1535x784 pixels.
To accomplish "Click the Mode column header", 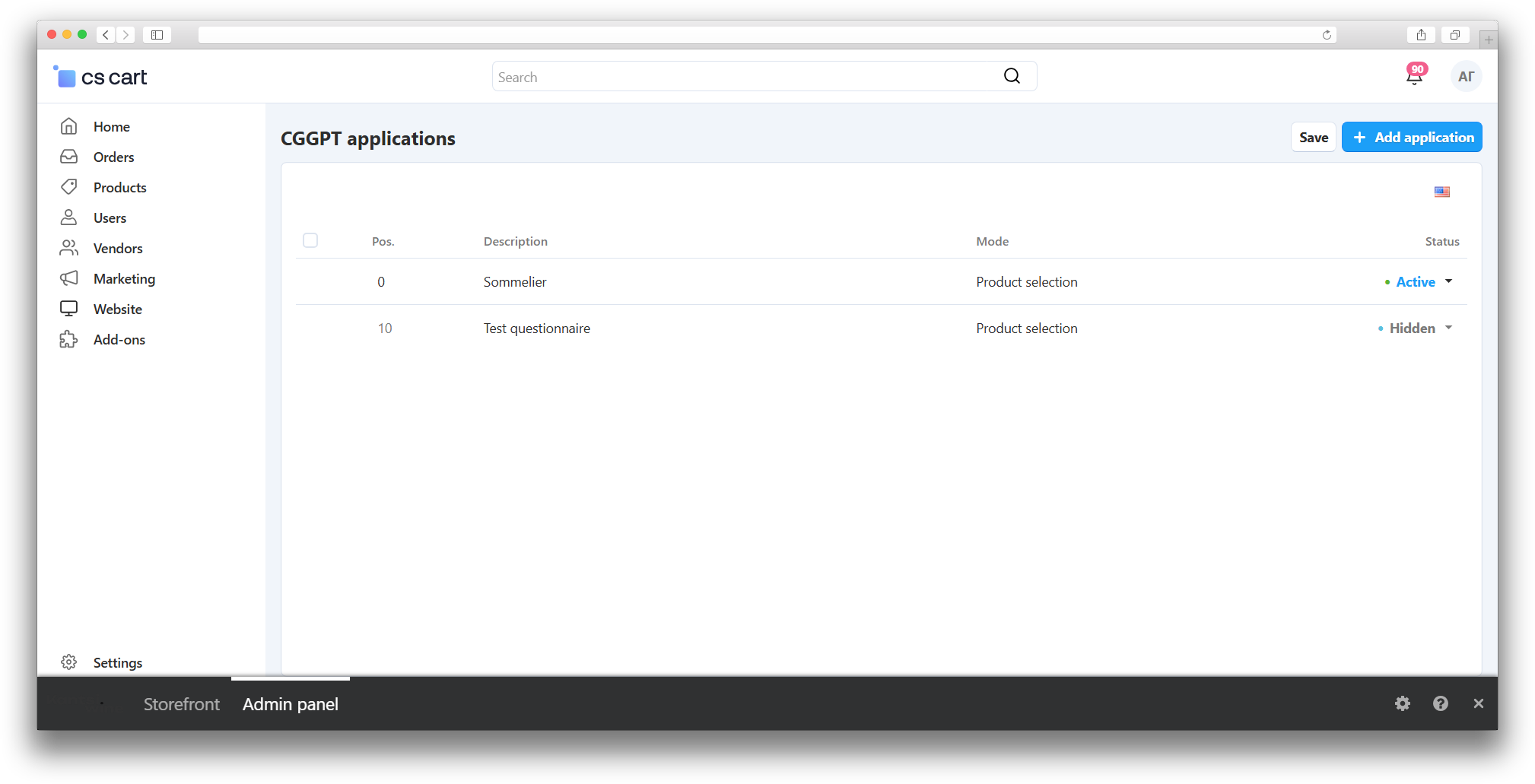I will coord(993,241).
